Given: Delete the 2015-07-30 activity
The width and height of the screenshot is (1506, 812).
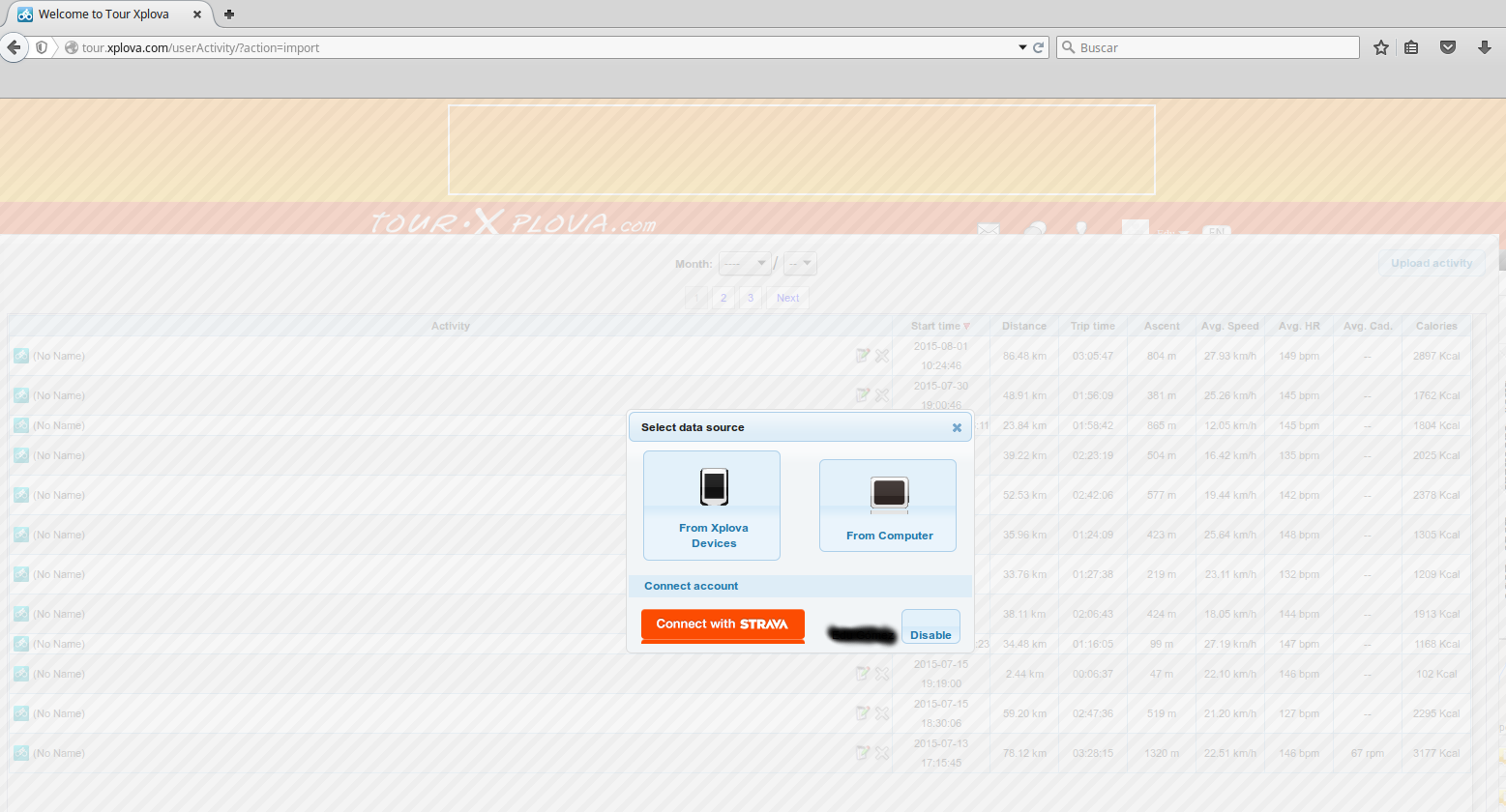Looking at the screenshot, I should tap(882, 395).
